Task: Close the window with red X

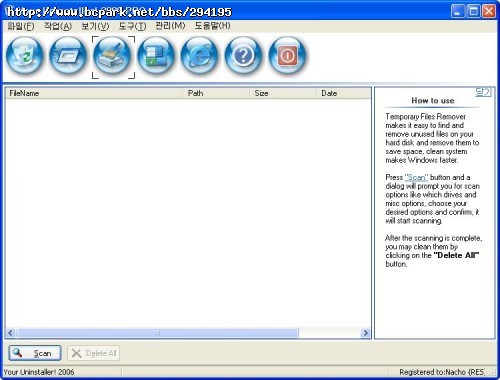Action: (489, 11)
